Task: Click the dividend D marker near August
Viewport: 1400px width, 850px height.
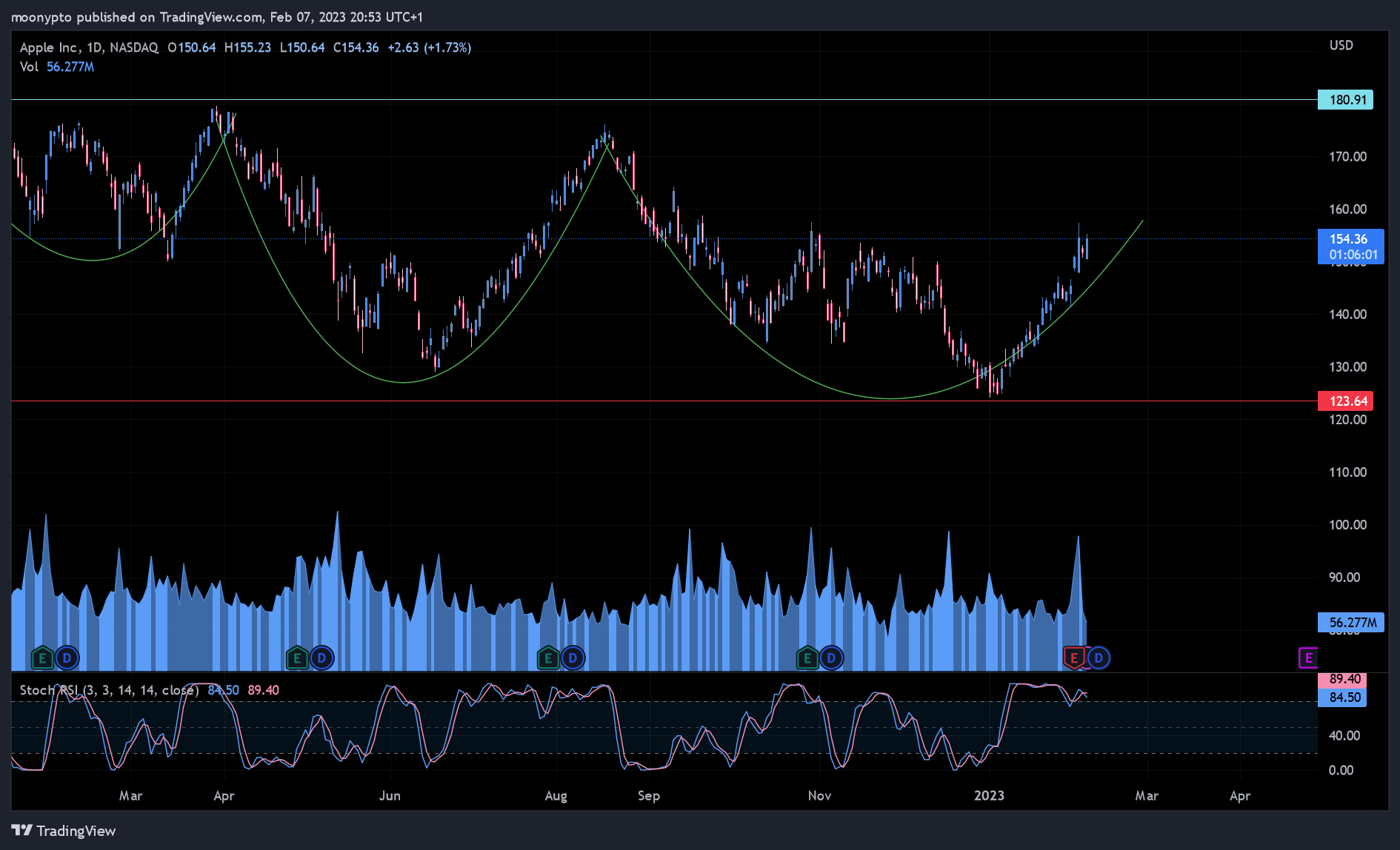Action: pos(573,657)
